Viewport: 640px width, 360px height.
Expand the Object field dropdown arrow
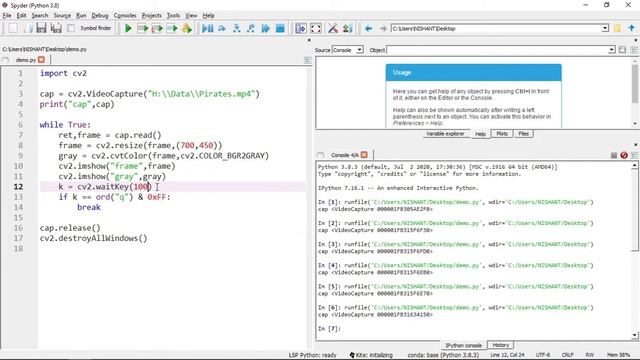click(x=611, y=50)
